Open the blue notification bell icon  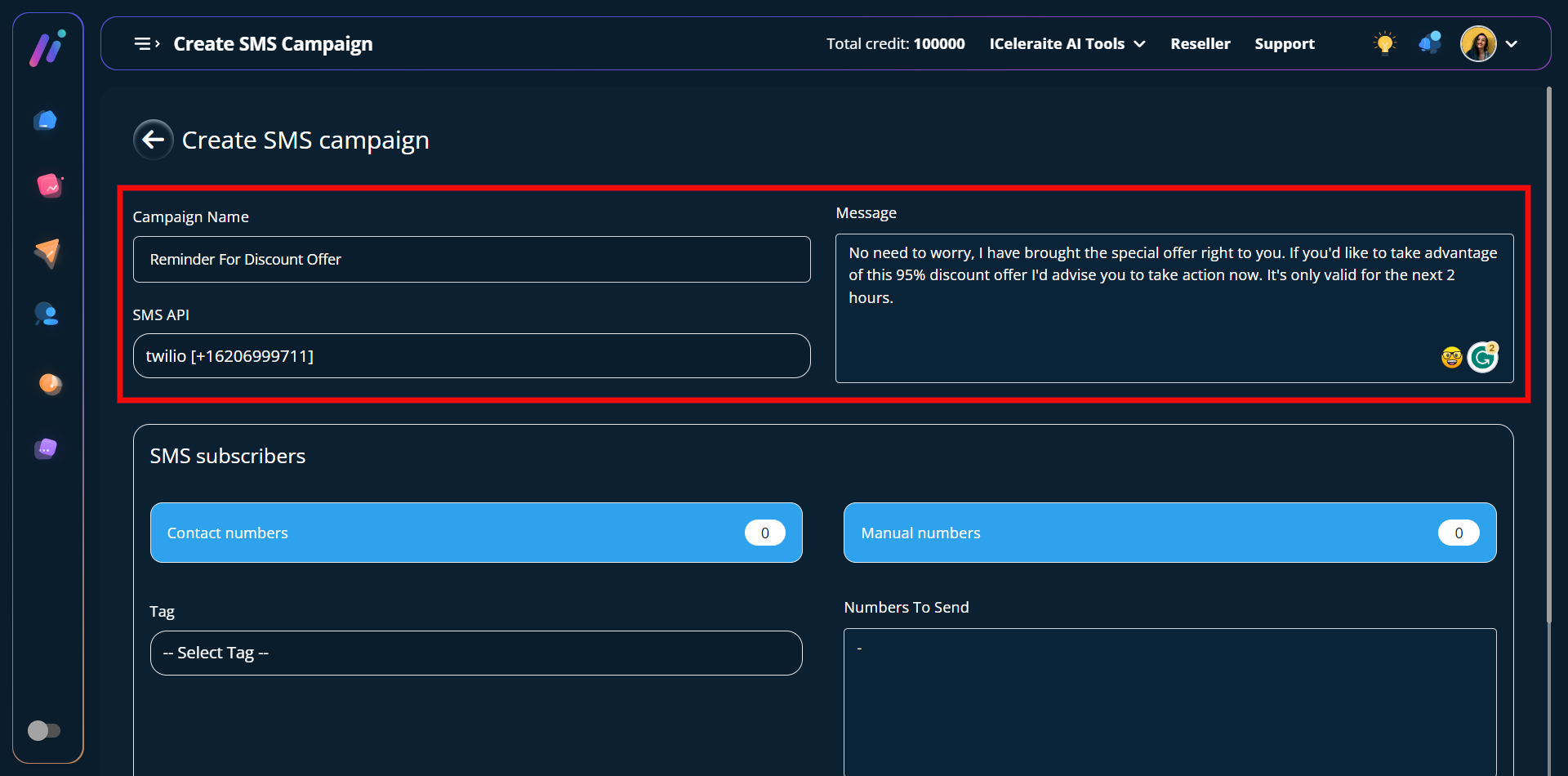click(x=1429, y=43)
